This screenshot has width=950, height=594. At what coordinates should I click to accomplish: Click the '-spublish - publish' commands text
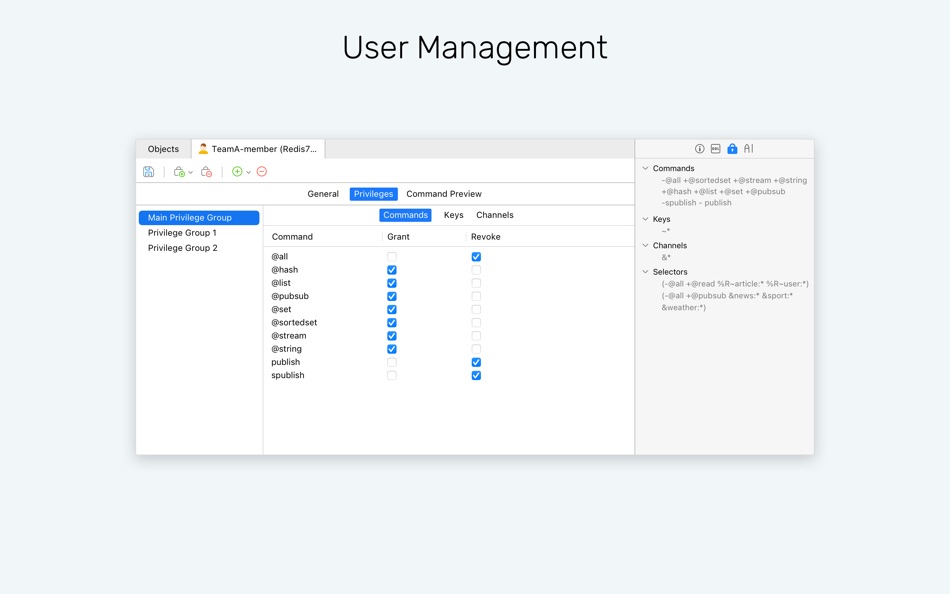(x=696, y=203)
